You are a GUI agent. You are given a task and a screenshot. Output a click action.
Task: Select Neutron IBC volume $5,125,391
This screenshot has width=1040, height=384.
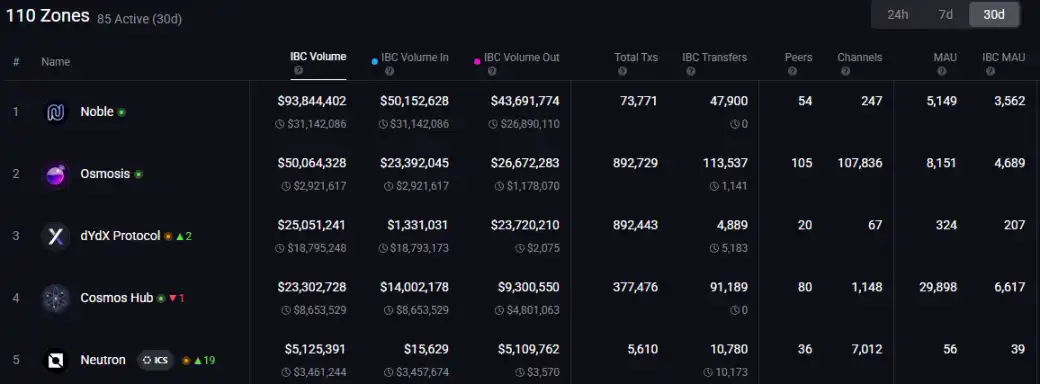315,349
